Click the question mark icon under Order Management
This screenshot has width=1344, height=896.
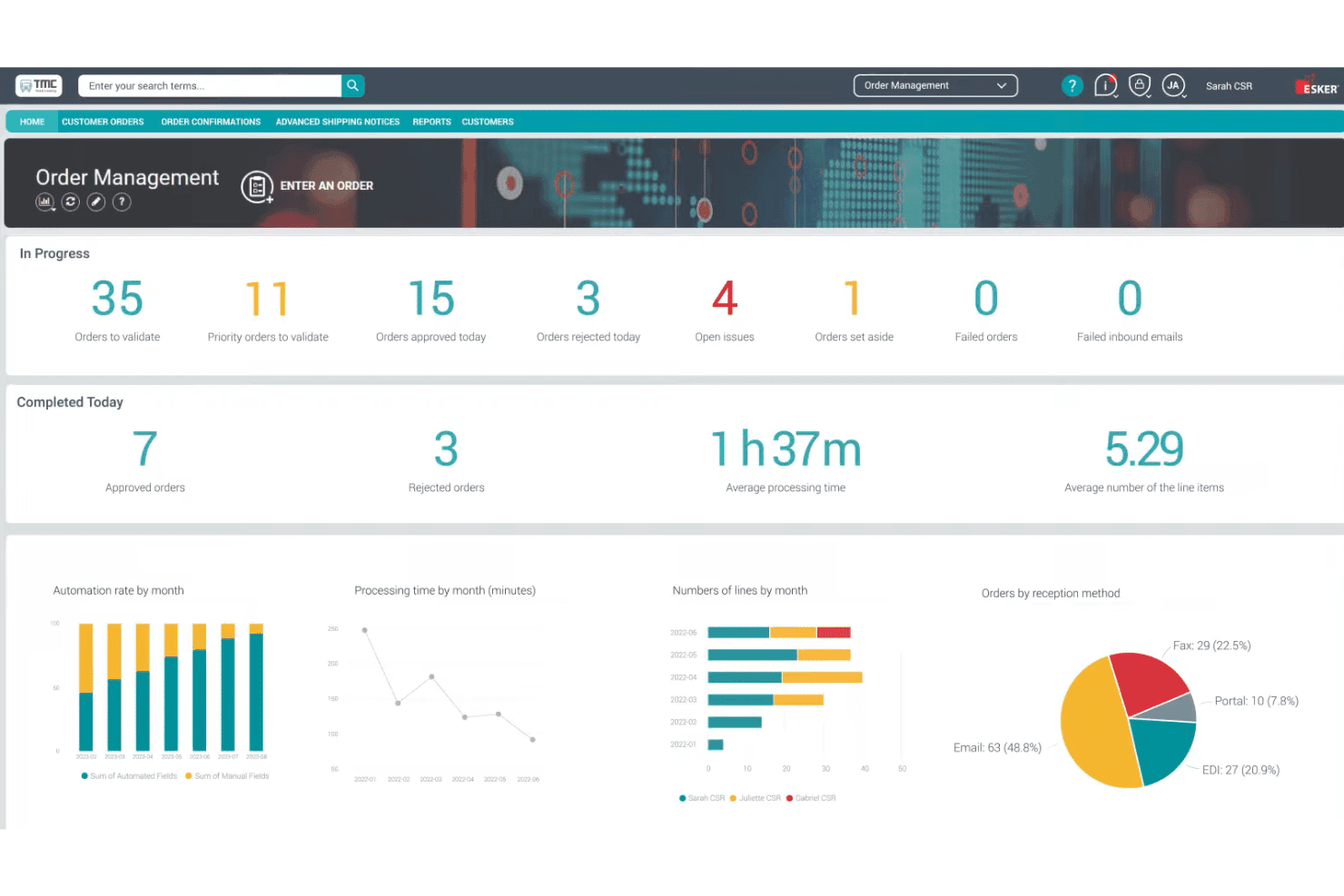click(x=122, y=202)
